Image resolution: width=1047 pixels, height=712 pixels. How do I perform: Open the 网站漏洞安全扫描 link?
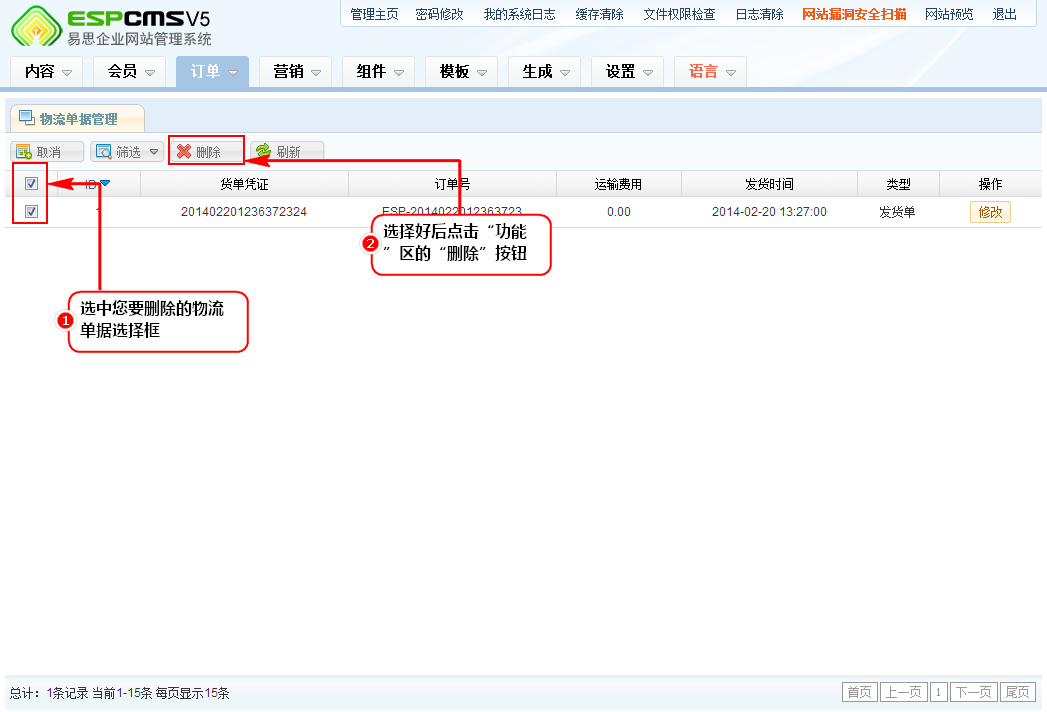853,14
